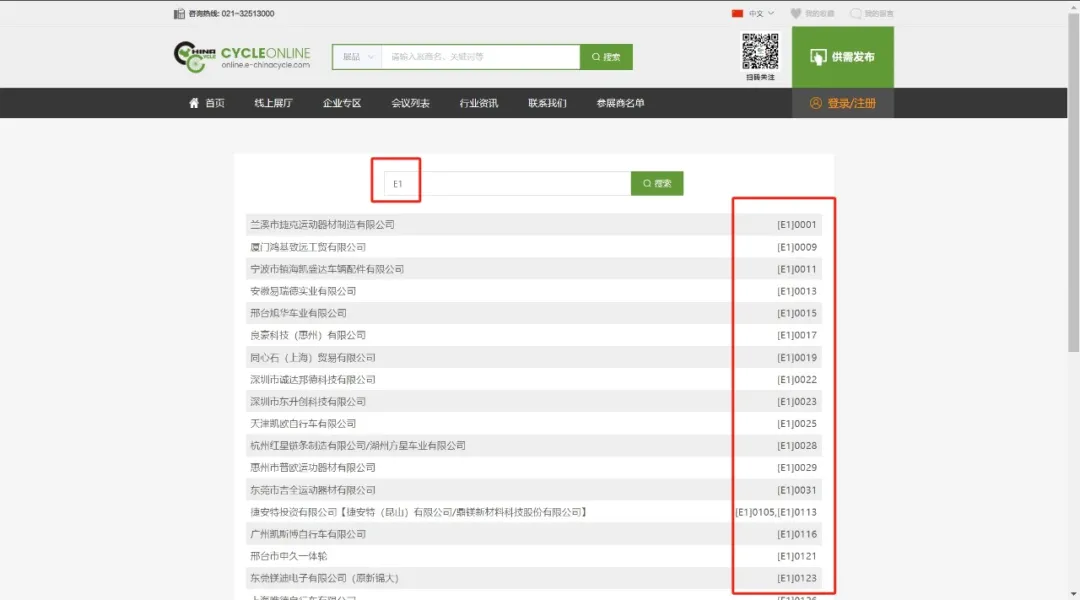The image size is (1080, 600).
Task: Expand the 中文 language dropdown
Action: tap(761, 13)
